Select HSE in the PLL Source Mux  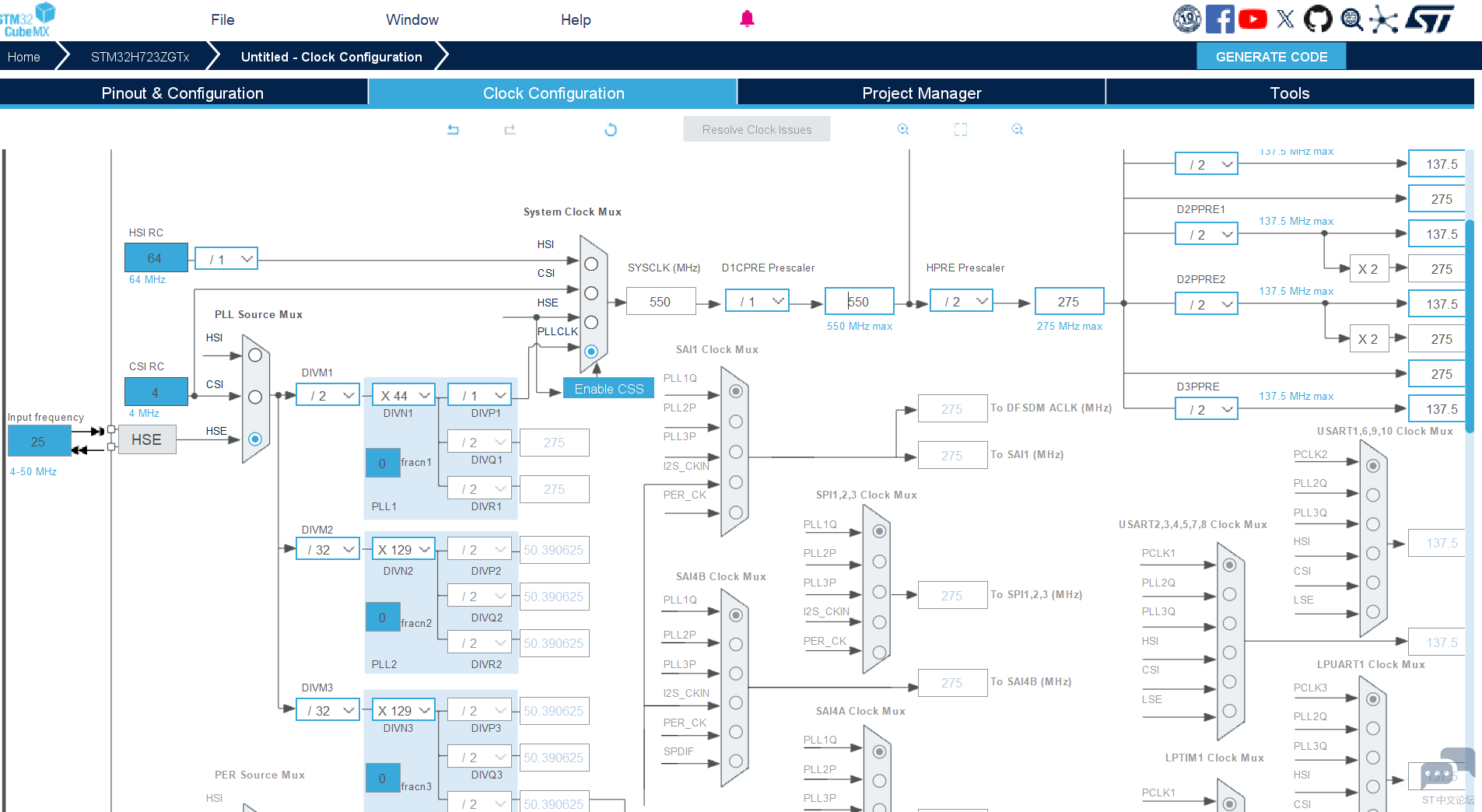[x=254, y=439]
